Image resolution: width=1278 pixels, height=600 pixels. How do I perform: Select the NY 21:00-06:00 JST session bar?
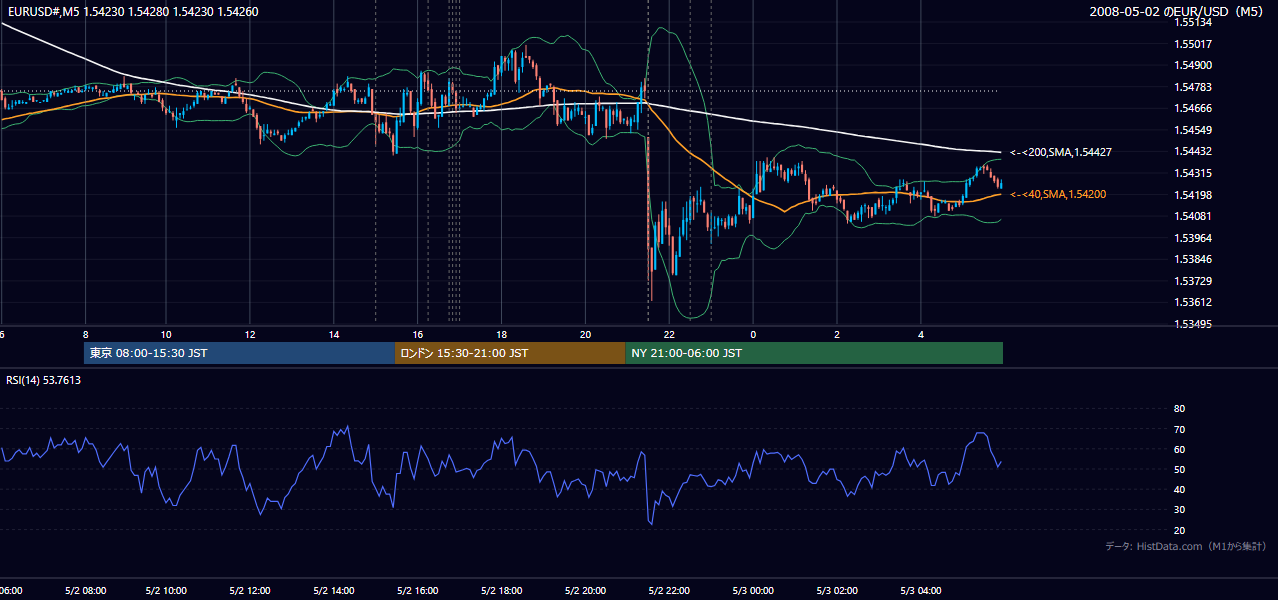click(x=814, y=353)
